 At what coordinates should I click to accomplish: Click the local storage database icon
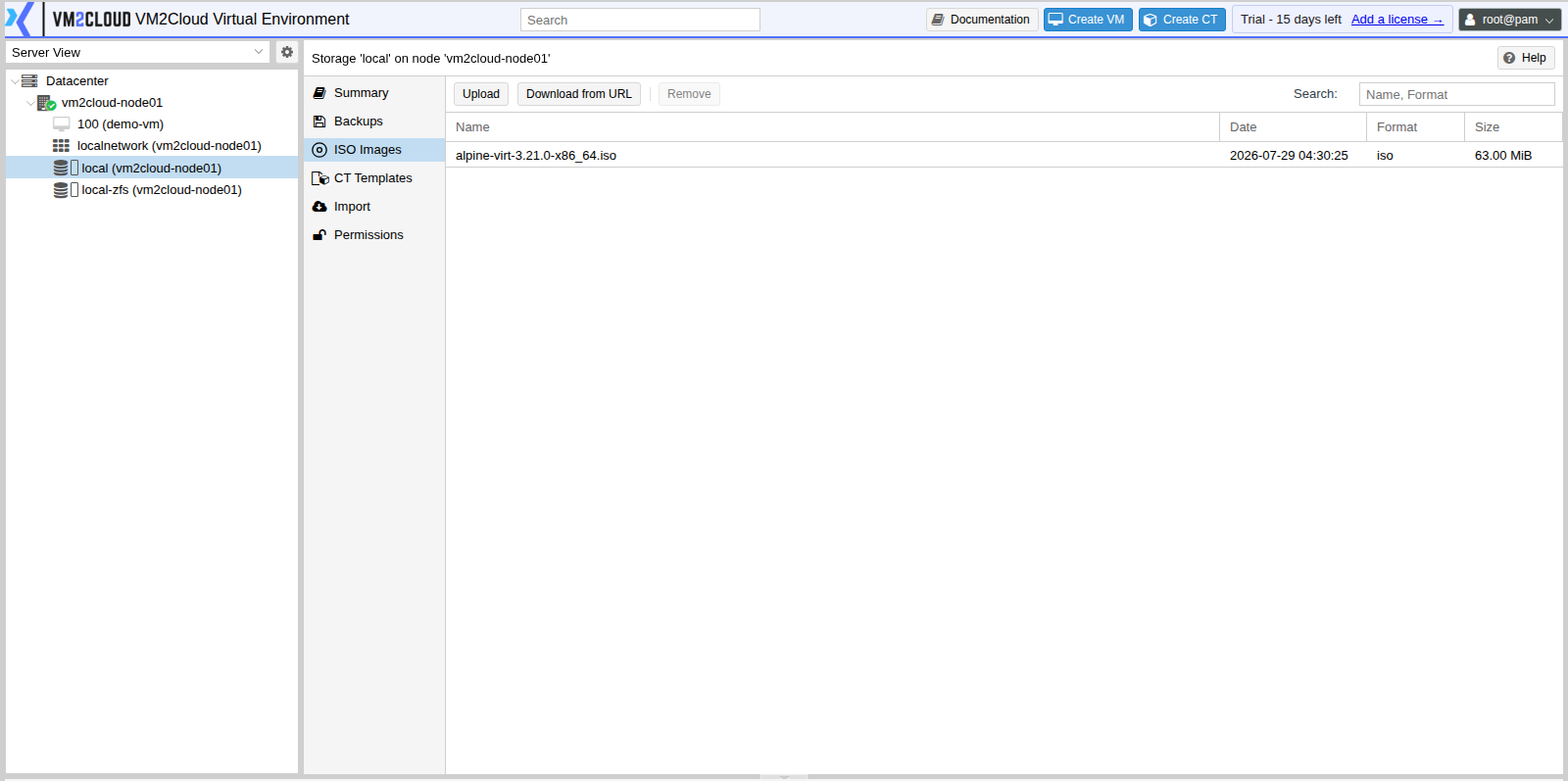click(61, 168)
